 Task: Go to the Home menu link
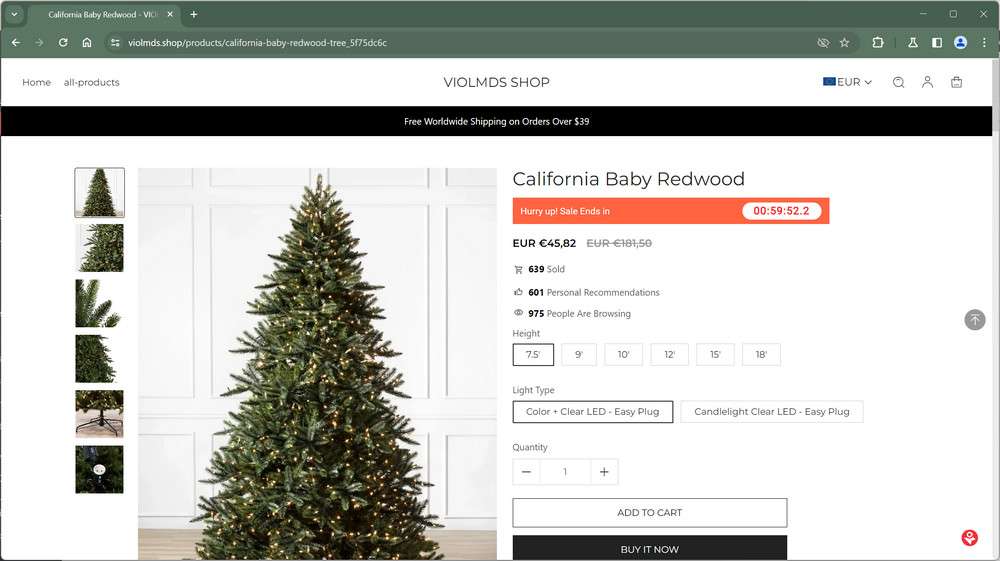[36, 82]
